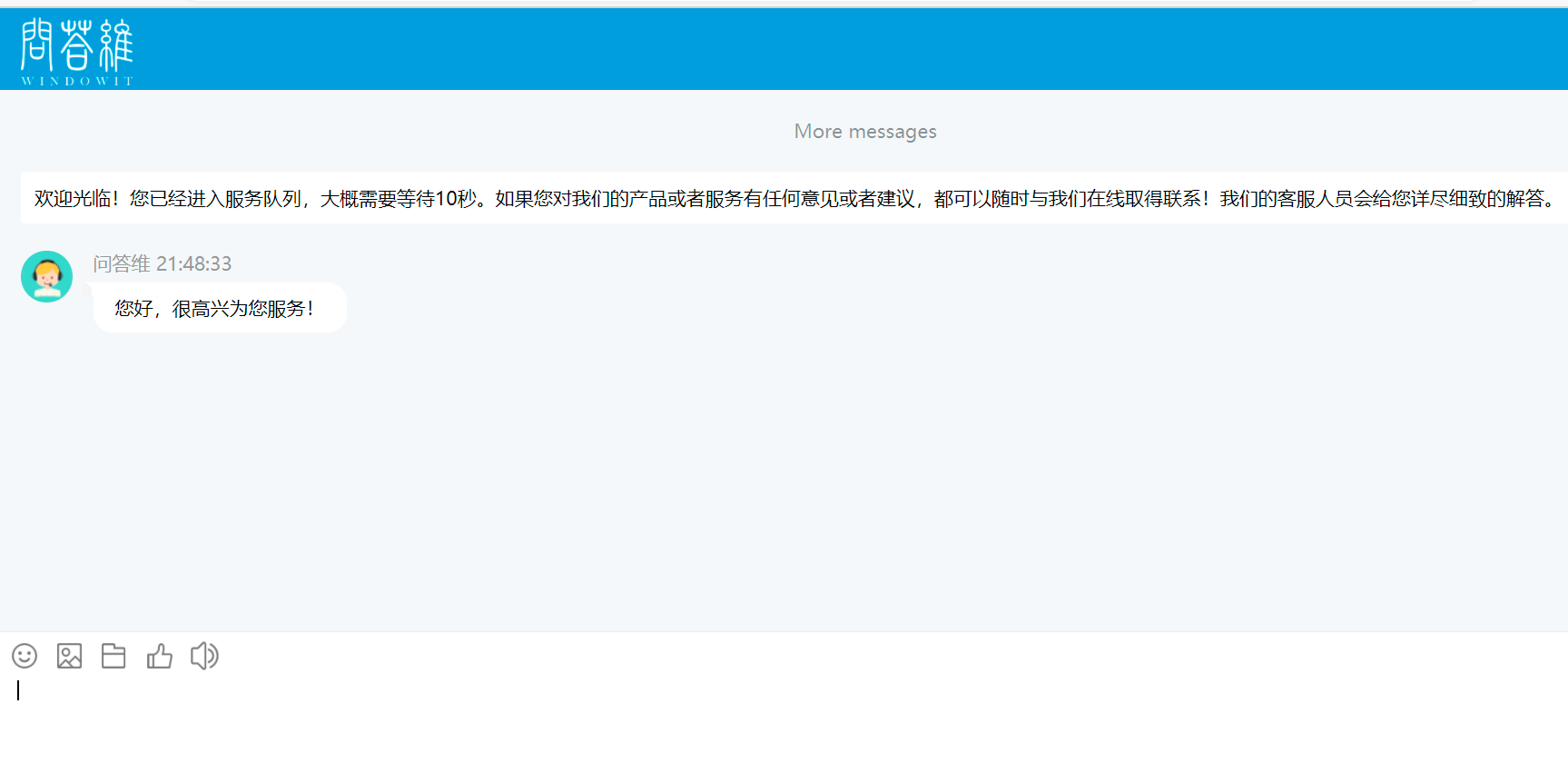Click the 21:48:33 message timestamp

tap(194, 263)
